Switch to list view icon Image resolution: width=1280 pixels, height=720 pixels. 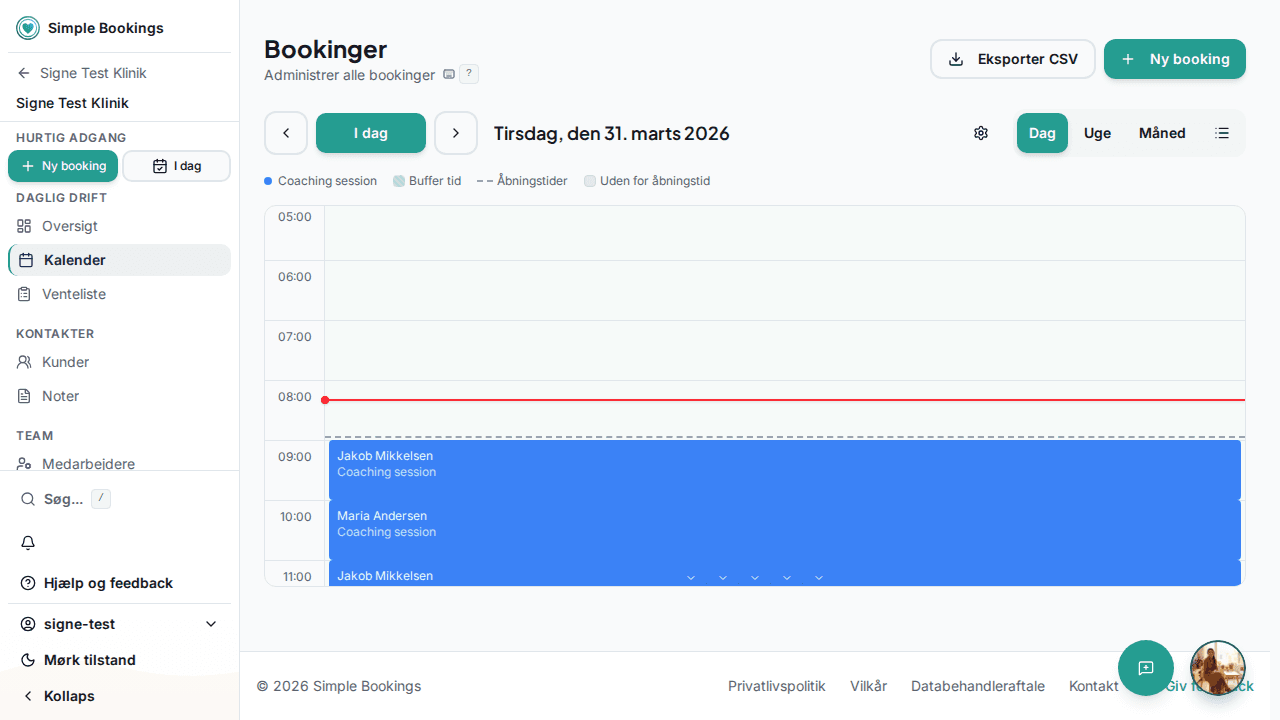[x=1222, y=133]
